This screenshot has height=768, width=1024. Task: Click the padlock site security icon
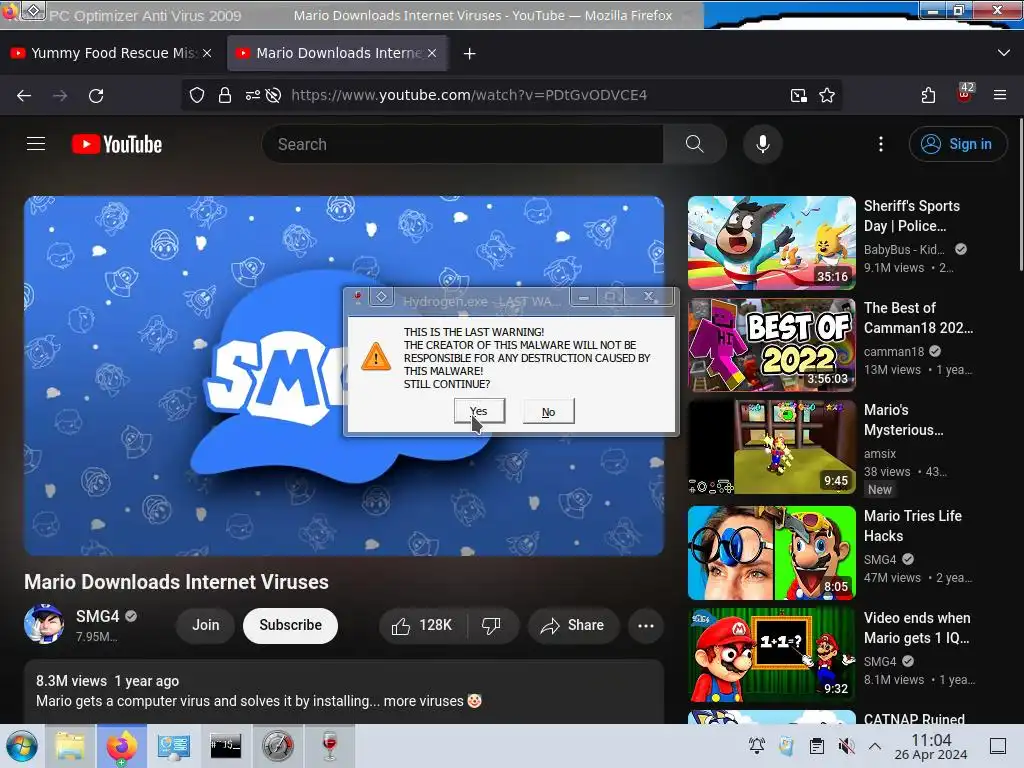click(x=225, y=95)
